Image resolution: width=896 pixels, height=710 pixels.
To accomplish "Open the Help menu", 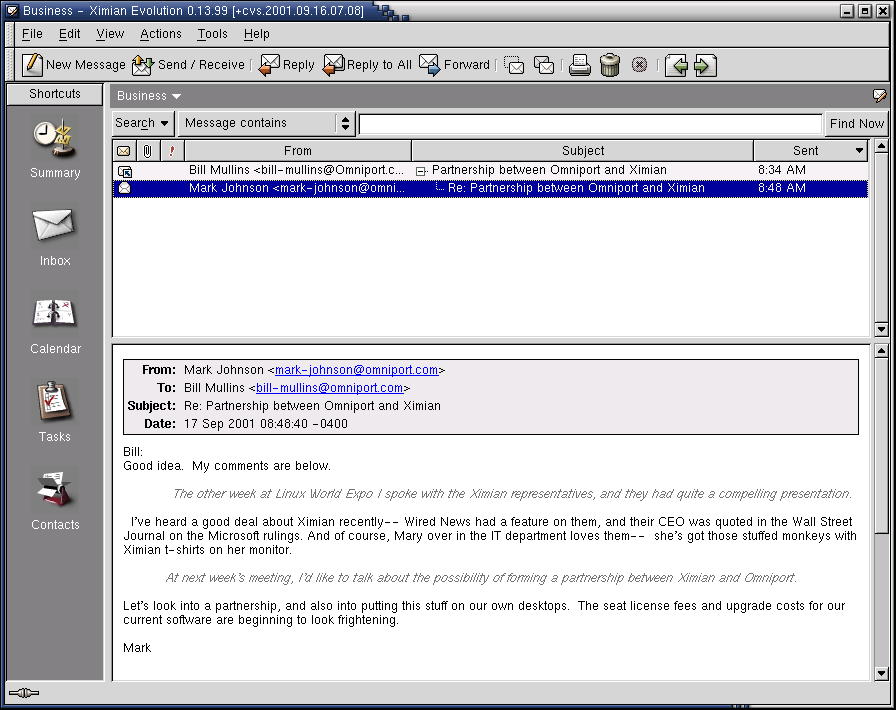I will (x=257, y=34).
